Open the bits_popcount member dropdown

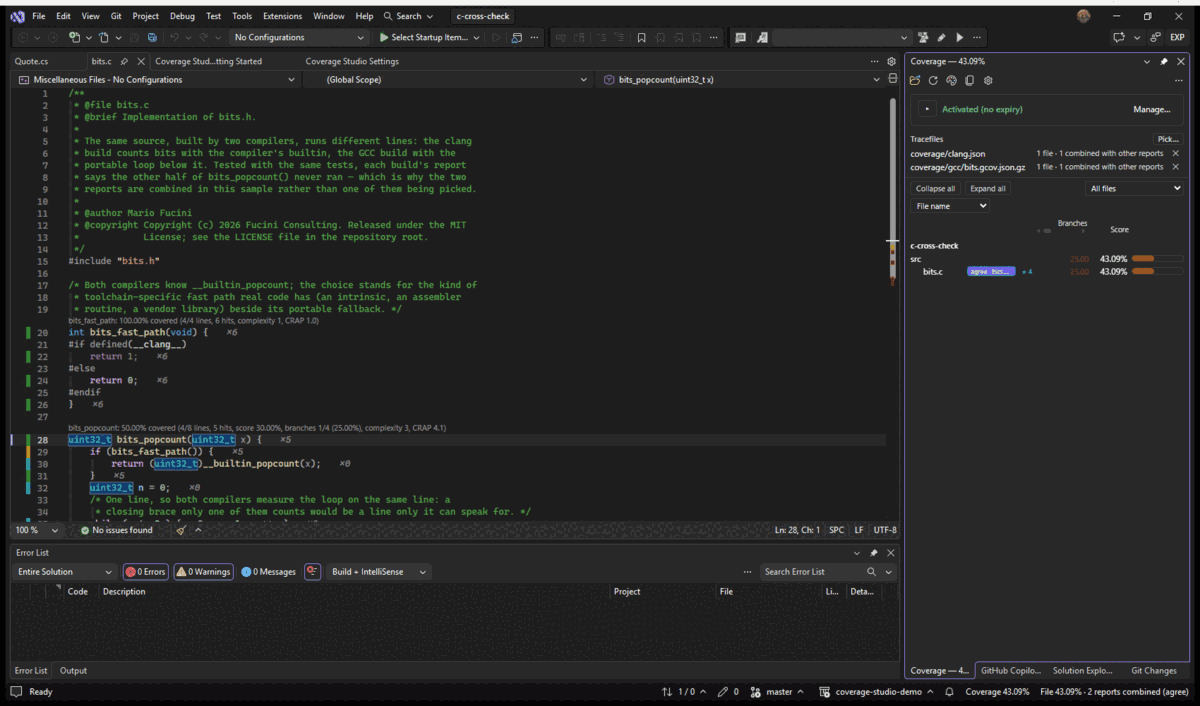(740, 79)
